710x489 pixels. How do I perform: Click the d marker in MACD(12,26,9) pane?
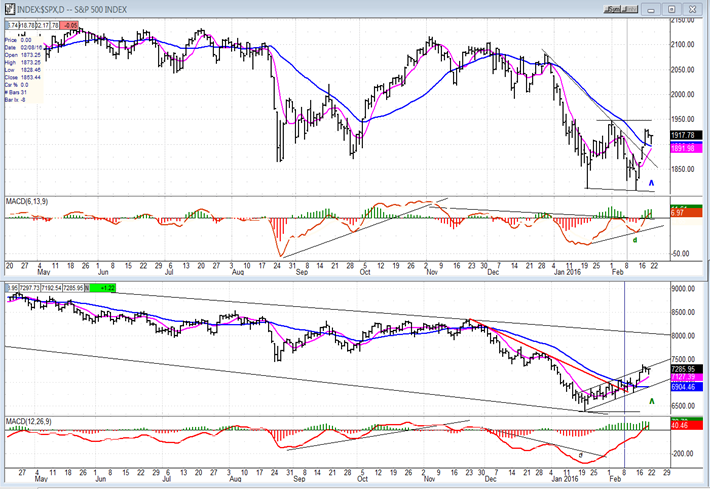580,455
